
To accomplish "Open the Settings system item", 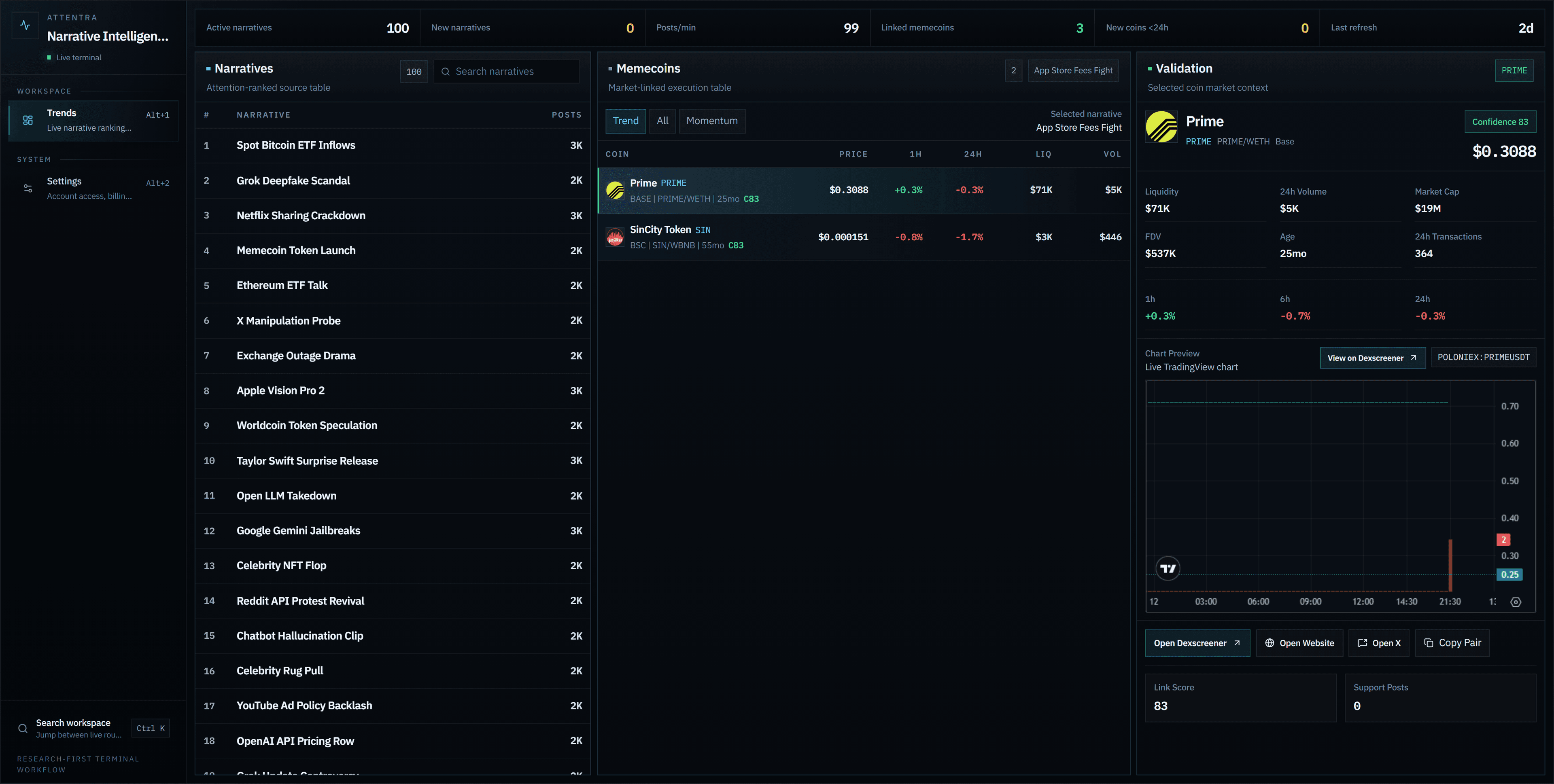I will tap(93, 188).
